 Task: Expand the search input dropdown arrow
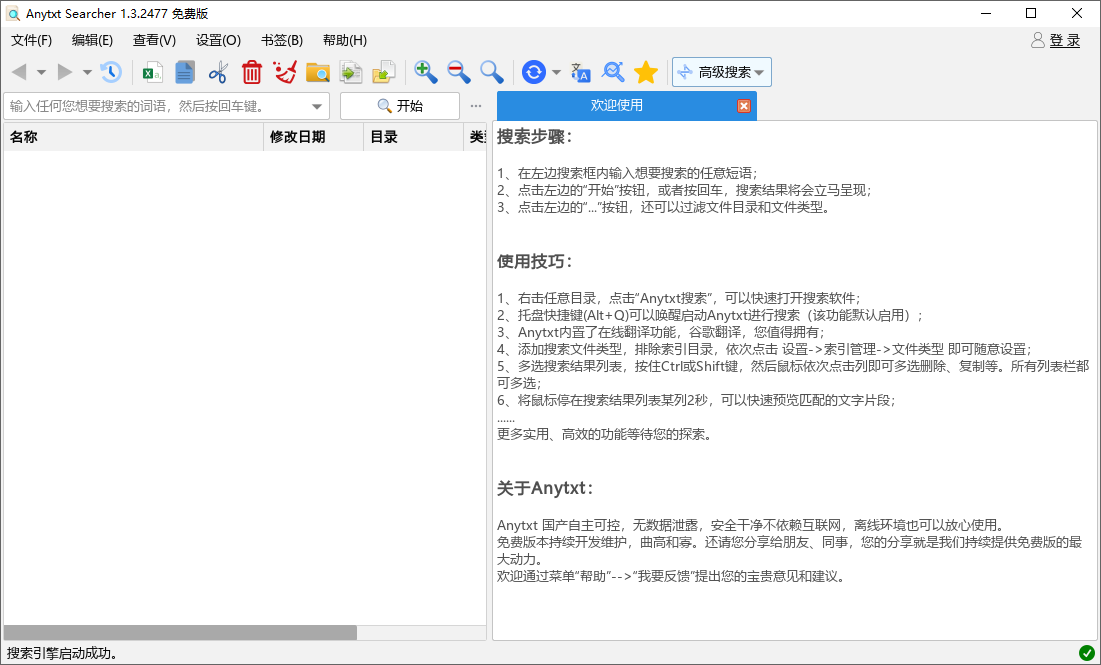coord(318,105)
